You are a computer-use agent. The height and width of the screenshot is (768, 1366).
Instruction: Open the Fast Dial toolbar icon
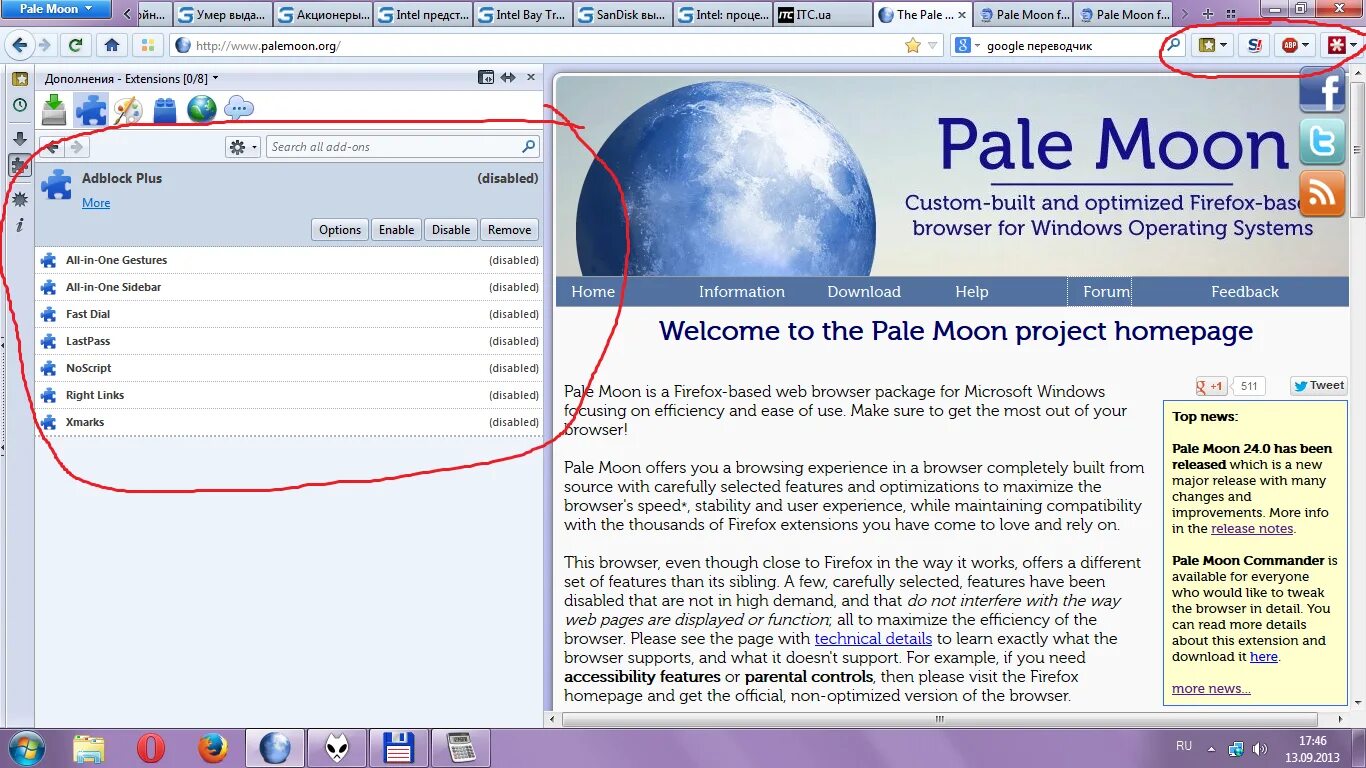[147, 45]
